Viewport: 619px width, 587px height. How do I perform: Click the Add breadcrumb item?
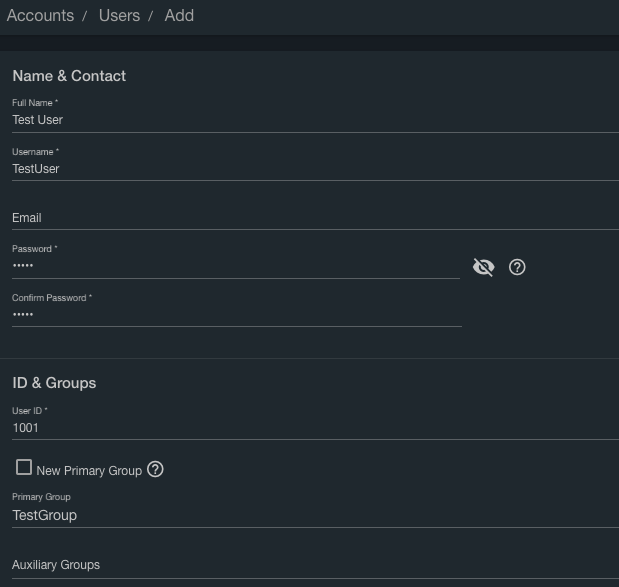click(179, 16)
